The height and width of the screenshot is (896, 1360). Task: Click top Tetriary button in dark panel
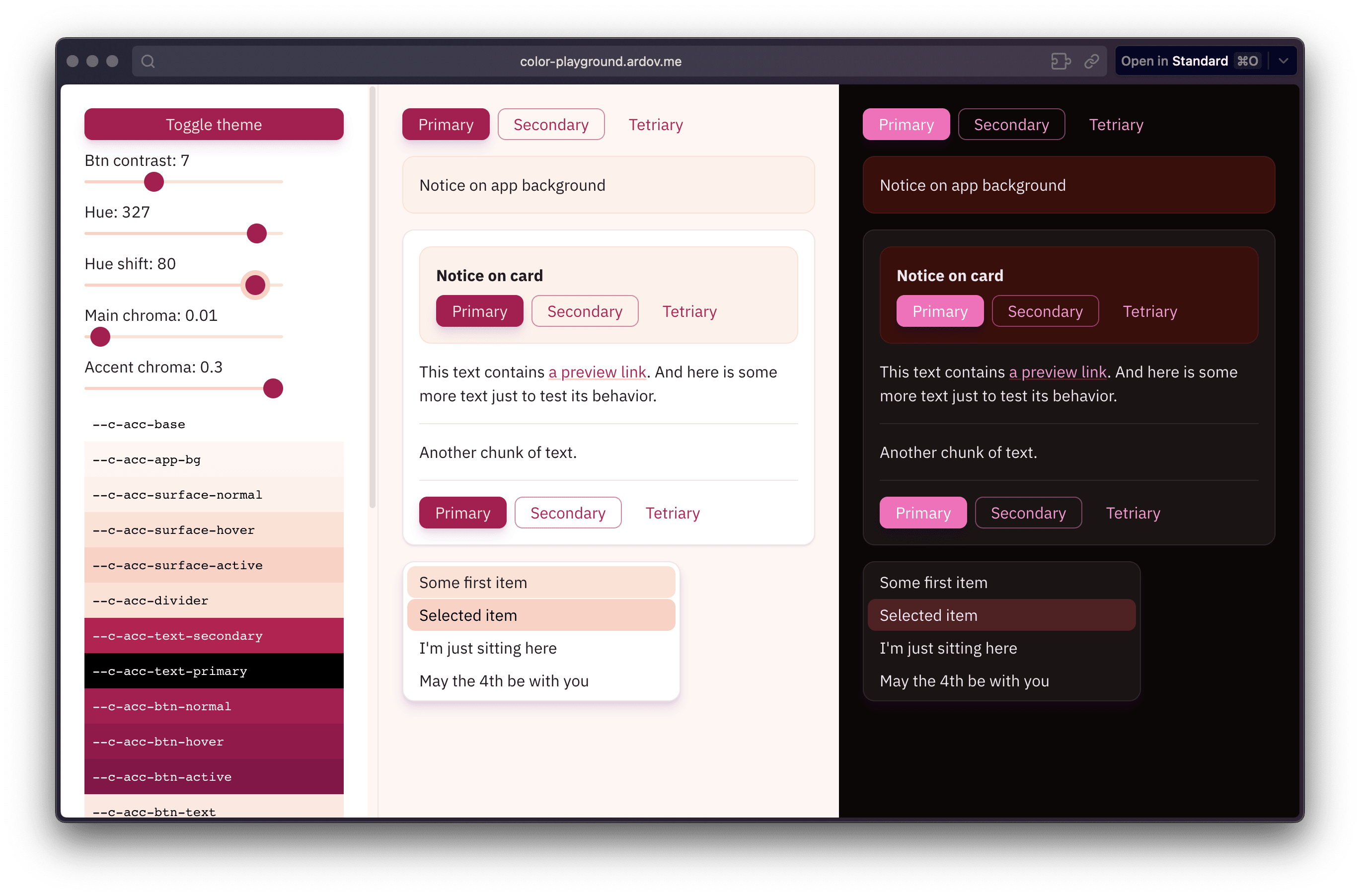tap(1116, 125)
